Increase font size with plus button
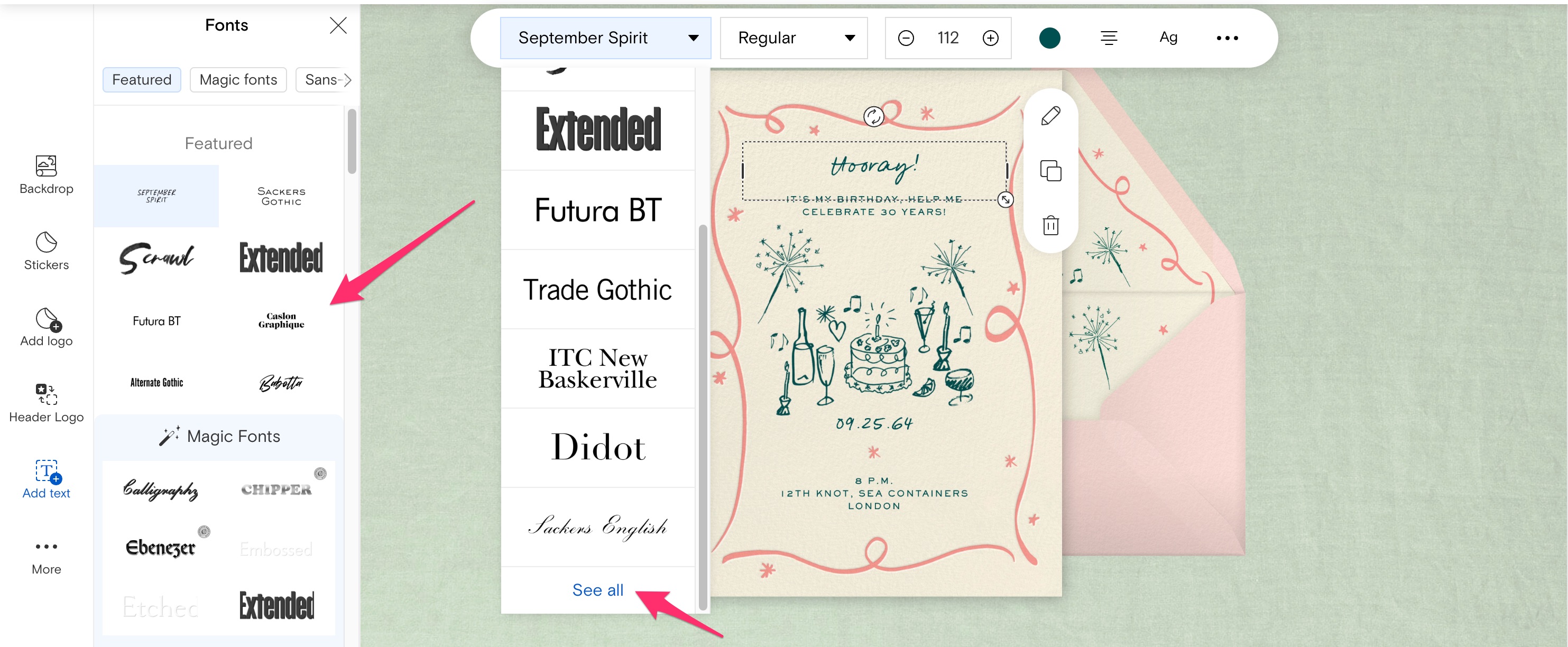The height and width of the screenshot is (647, 1568). (x=990, y=38)
